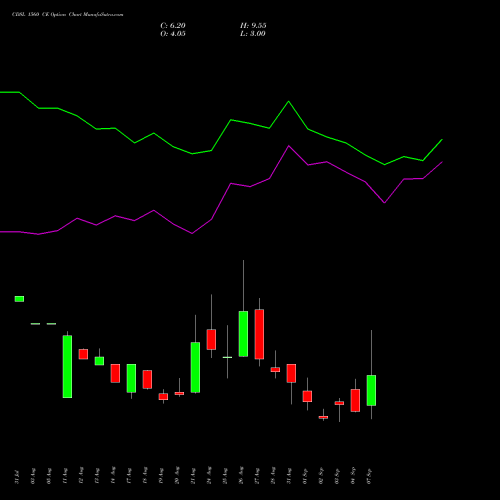The image size is (500, 500).
Task: Click the red candlestick for 12 Aug
Action: (83, 354)
